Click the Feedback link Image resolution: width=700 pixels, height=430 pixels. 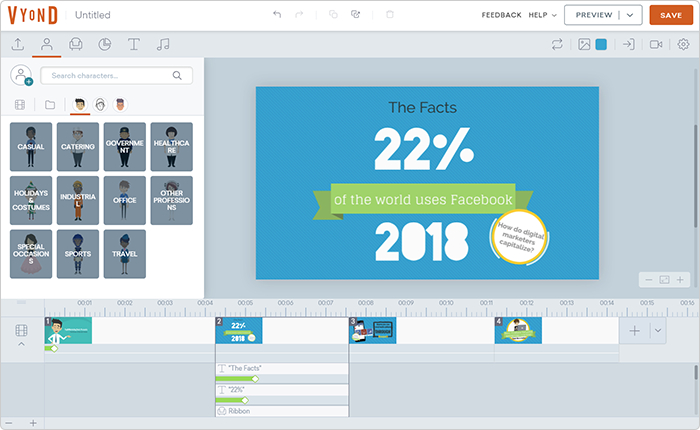[x=501, y=15]
